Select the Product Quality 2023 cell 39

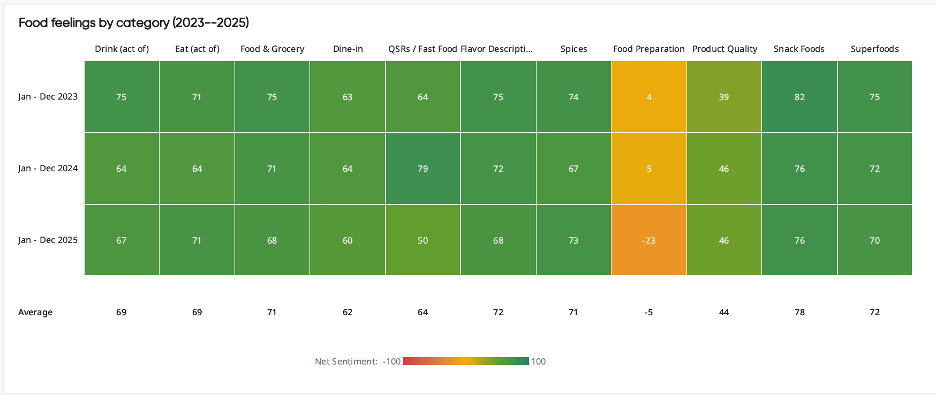click(724, 97)
